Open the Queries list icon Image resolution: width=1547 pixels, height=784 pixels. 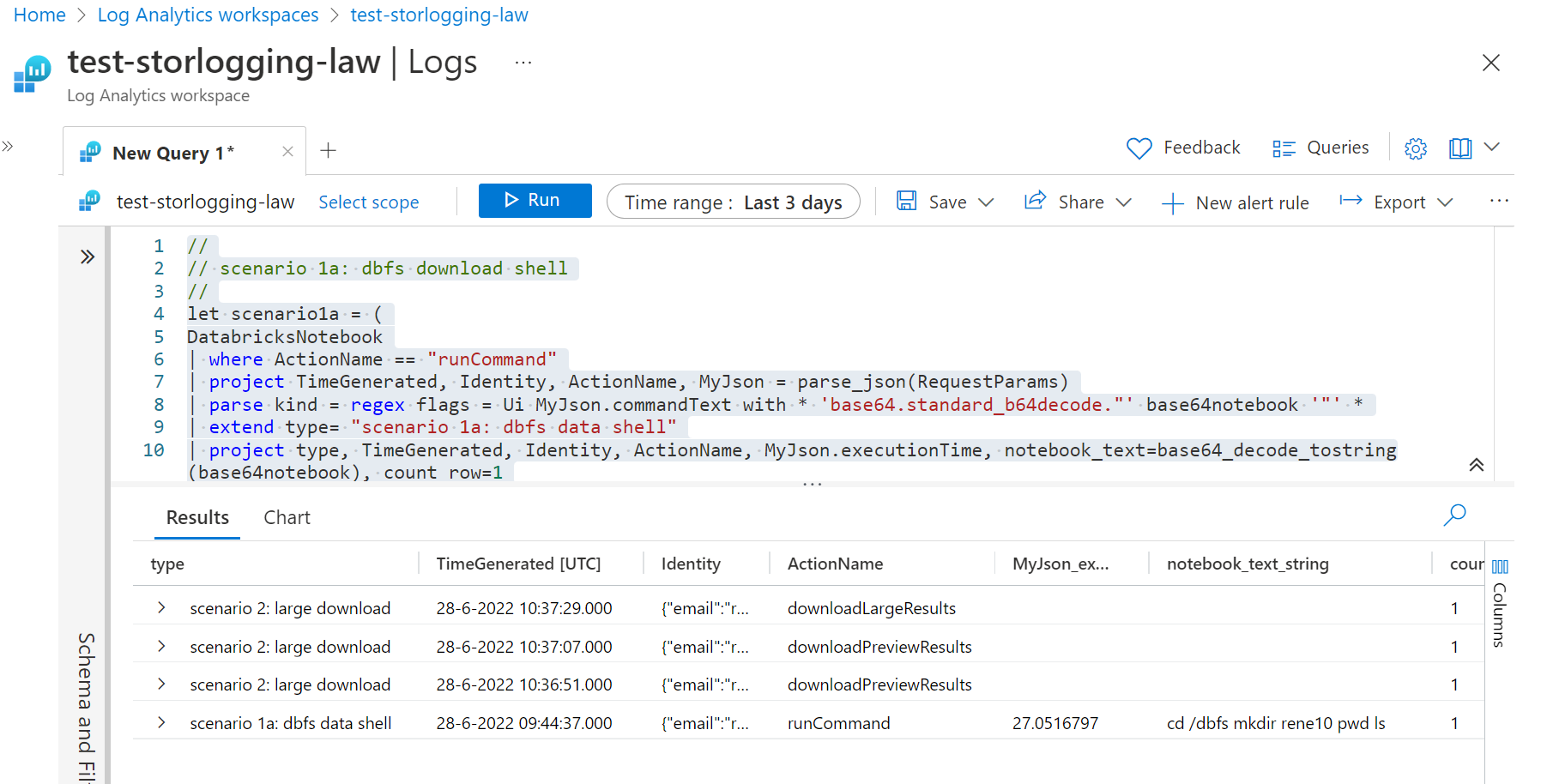point(1283,148)
